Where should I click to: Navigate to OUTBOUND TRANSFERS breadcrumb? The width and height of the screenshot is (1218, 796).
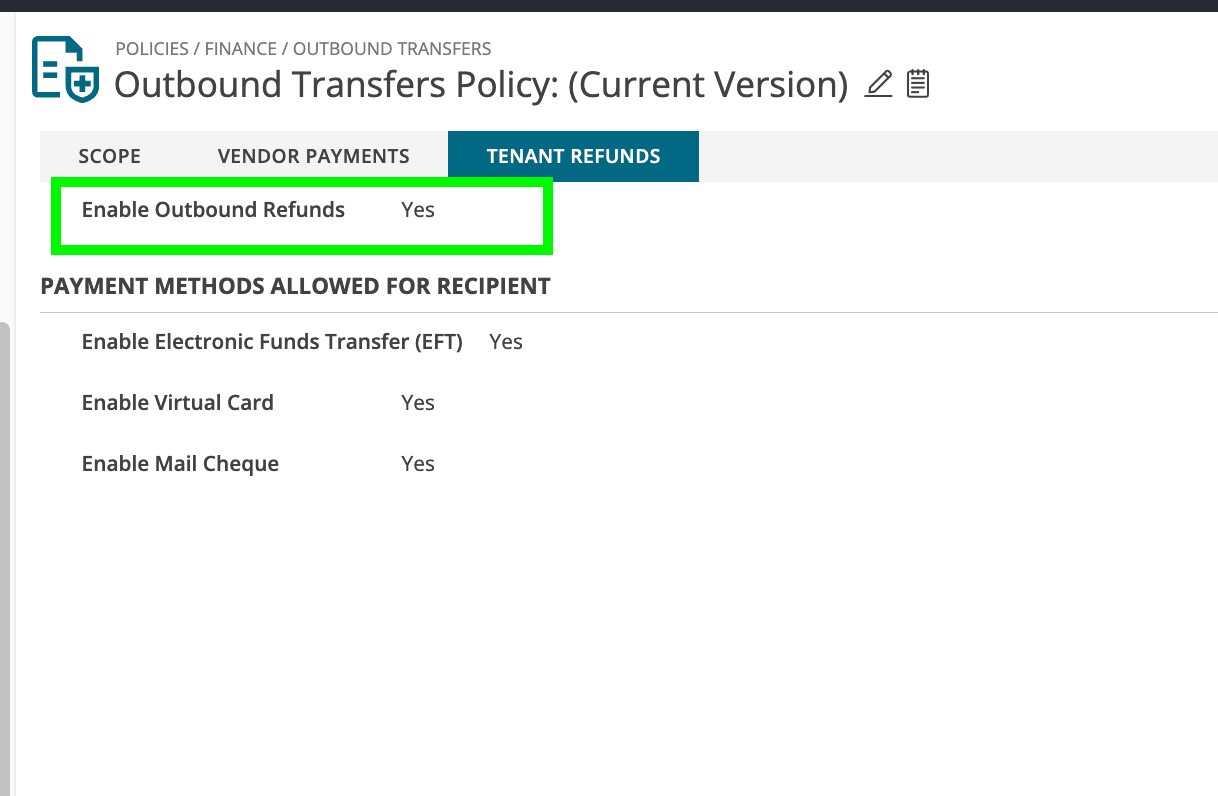[x=392, y=48]
